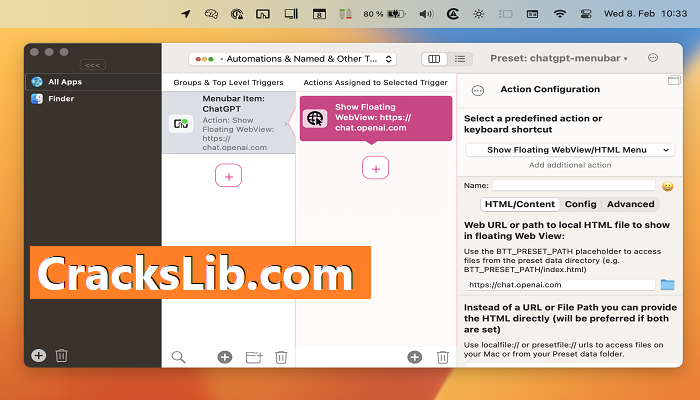The image size is (700, 400).
Task: Switch to list view layout
Action: (460, 59)
